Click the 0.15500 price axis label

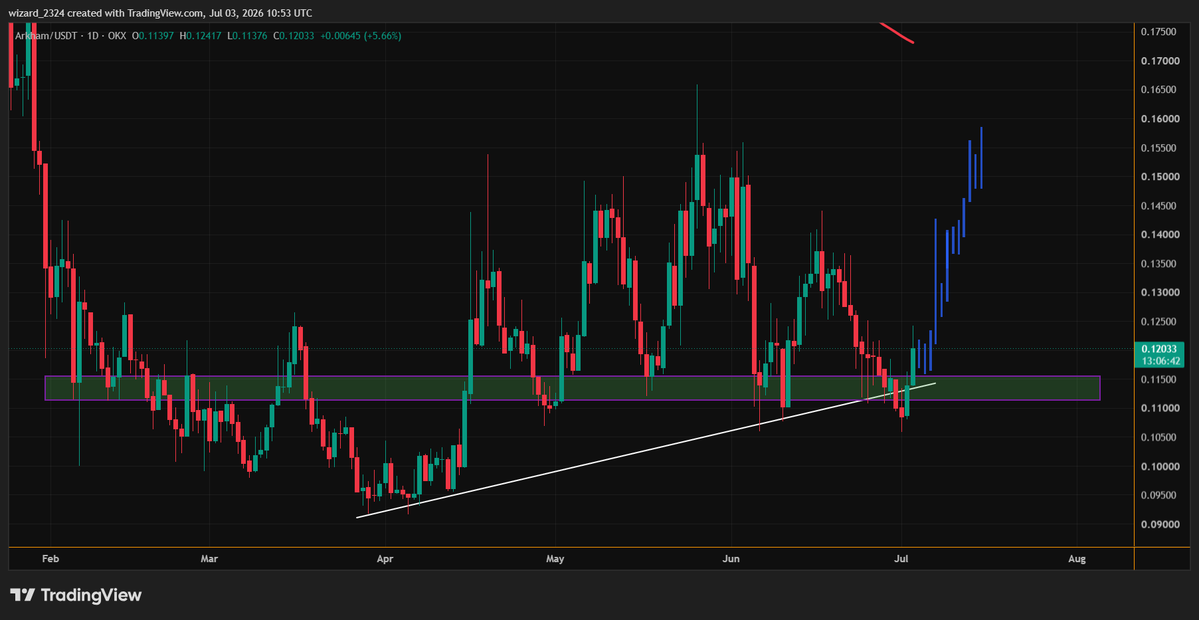click(1158, 148)
